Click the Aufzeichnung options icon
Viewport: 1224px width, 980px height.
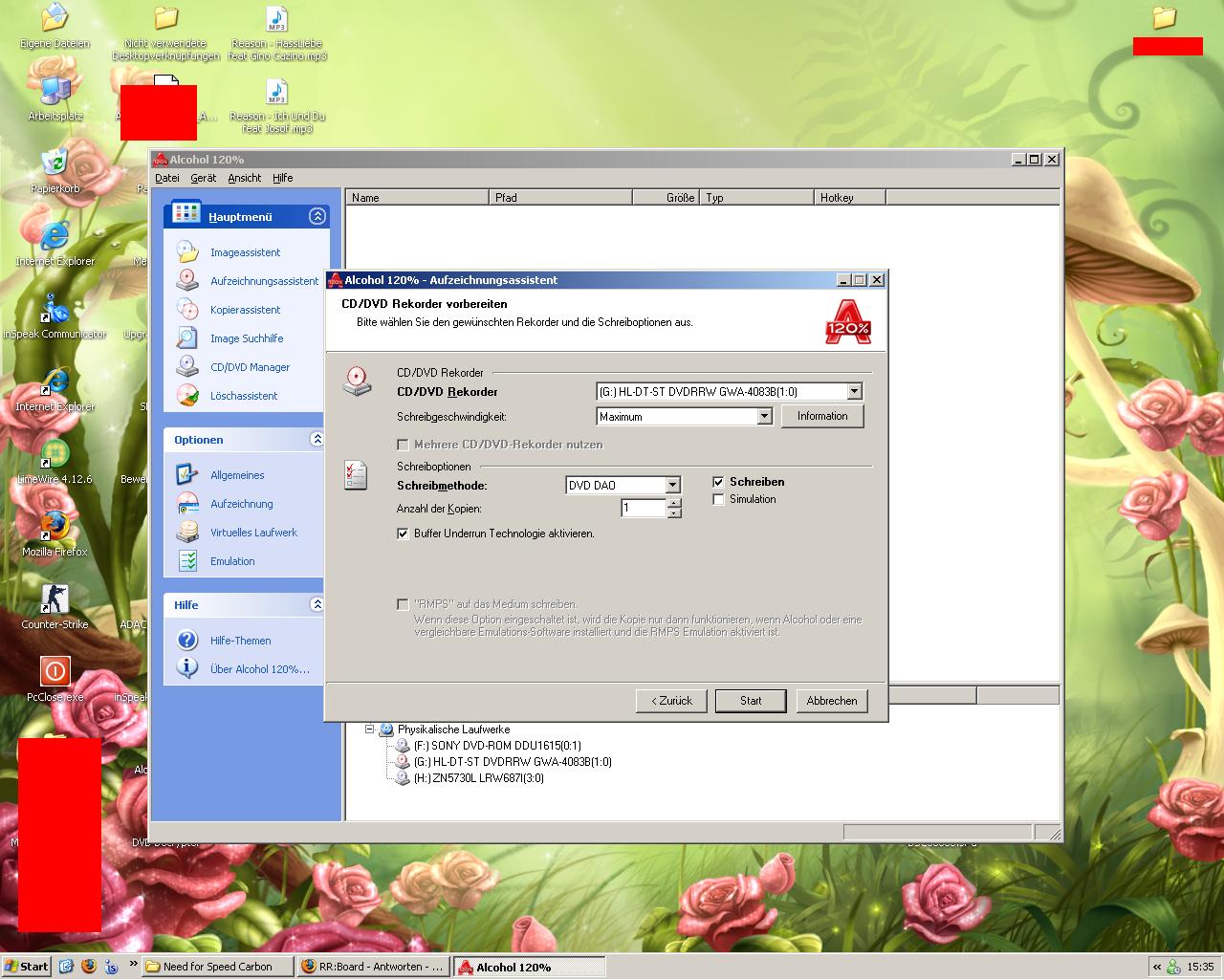coord(187,503)
